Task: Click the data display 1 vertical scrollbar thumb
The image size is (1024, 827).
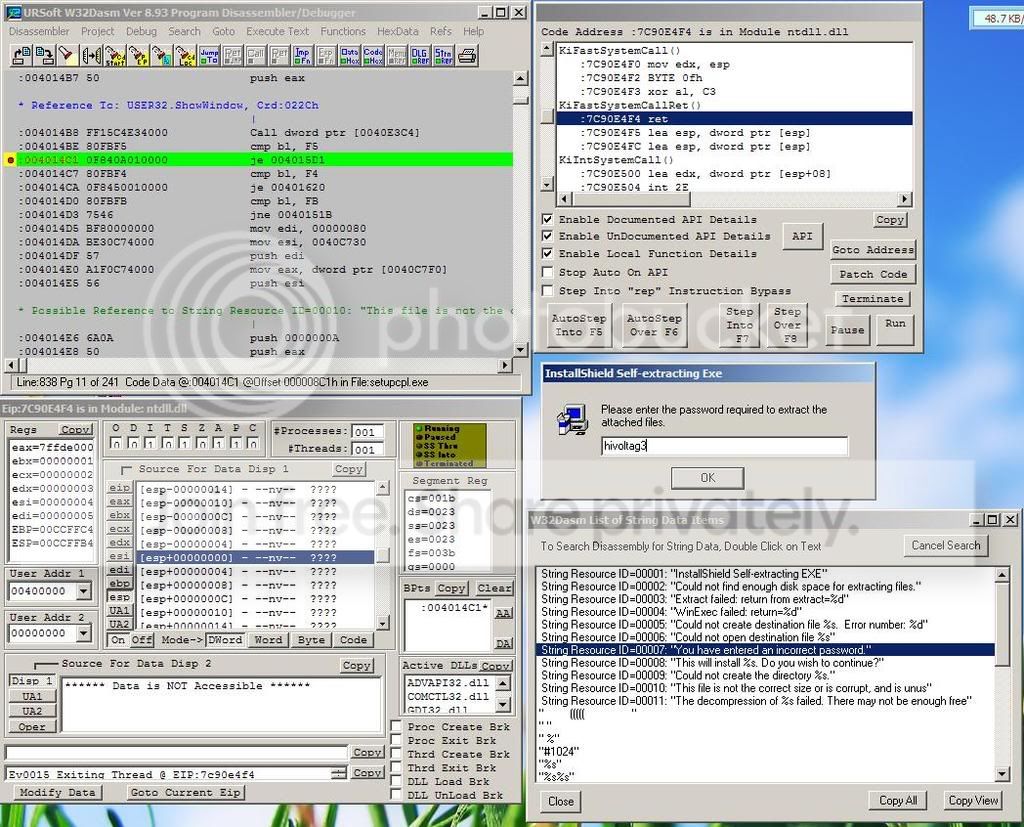Action: pos(383,555)
